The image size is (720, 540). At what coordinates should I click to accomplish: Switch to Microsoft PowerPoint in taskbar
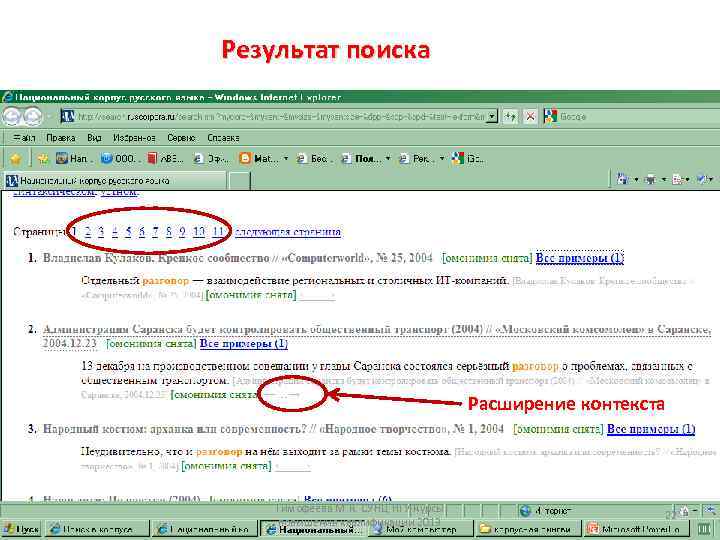click(636, 529)
